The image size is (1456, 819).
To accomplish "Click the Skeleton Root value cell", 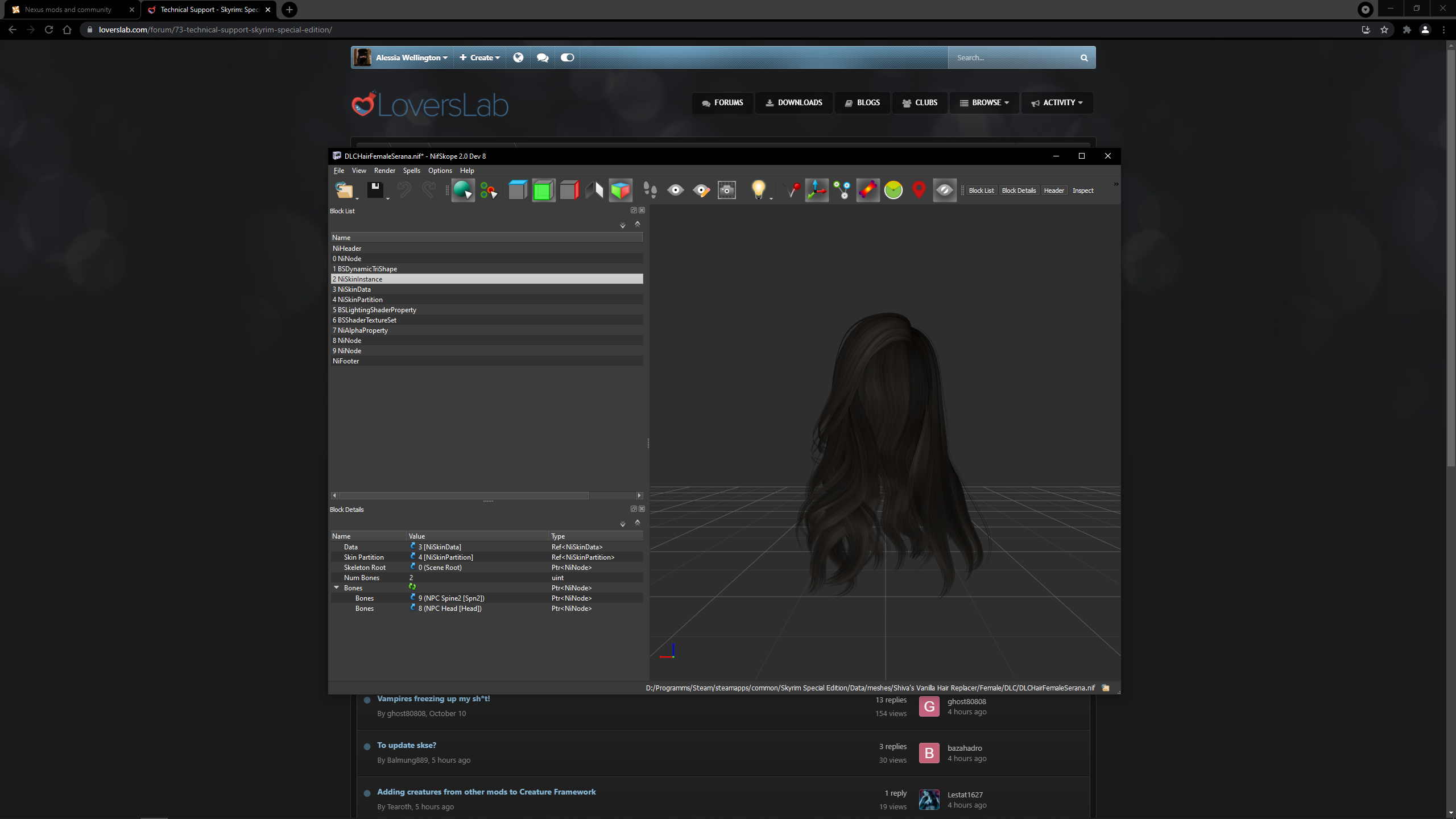I will click(x=478, y=567).
